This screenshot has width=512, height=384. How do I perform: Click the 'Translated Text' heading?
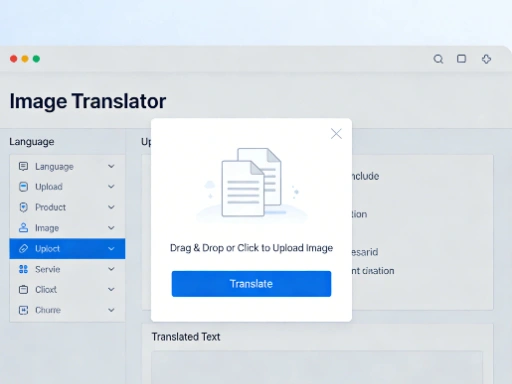186,337
